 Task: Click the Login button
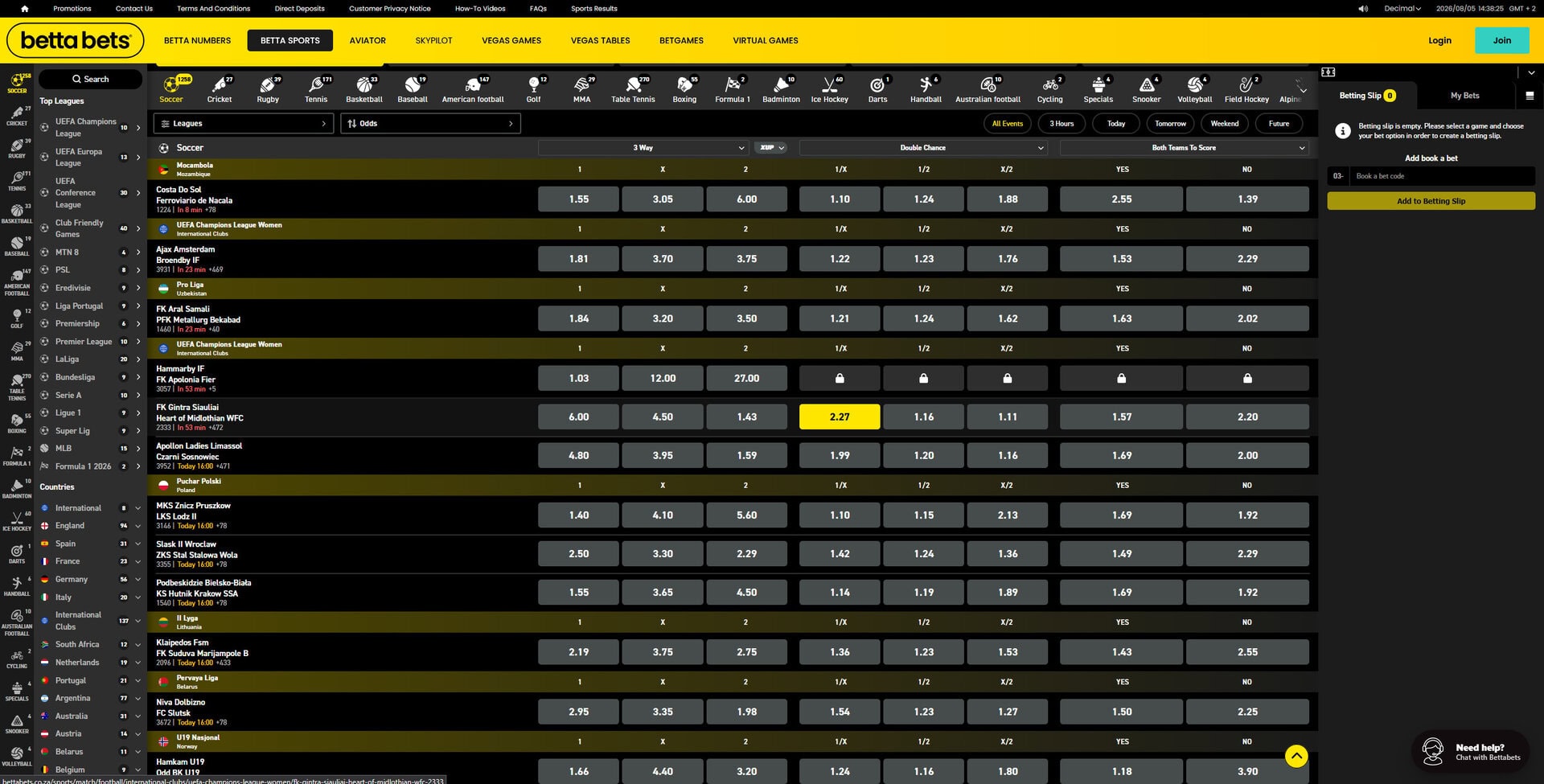1439,40
